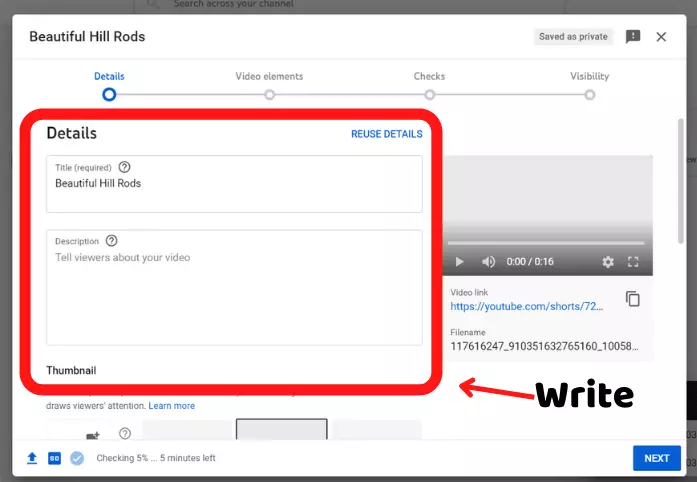Click into the Title text field

coord(234,184)
